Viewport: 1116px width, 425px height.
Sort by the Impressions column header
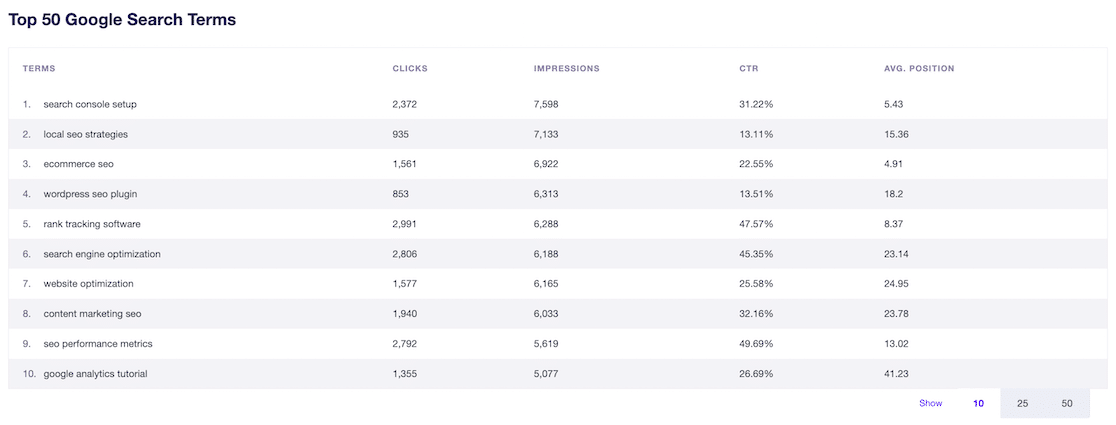(566, 69)
